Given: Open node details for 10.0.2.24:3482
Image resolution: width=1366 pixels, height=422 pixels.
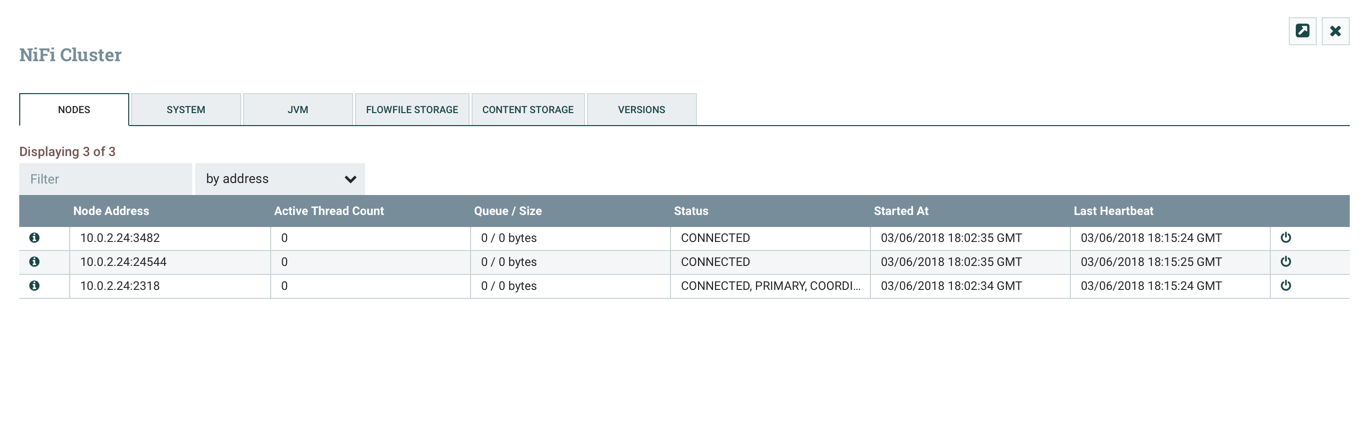Looking at the screenshot, I should (34, 238).
